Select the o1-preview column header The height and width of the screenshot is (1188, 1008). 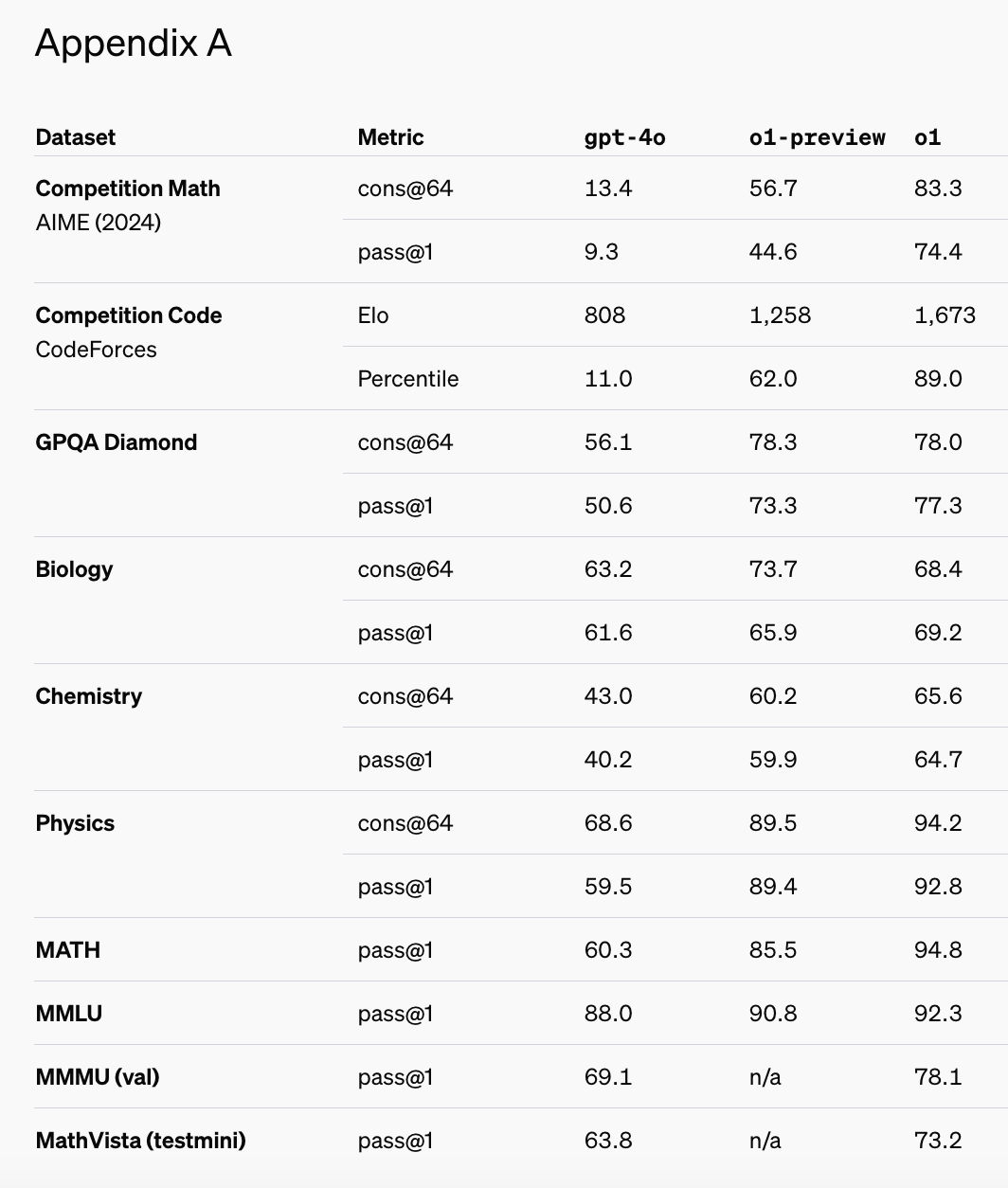tap(817, 137)
